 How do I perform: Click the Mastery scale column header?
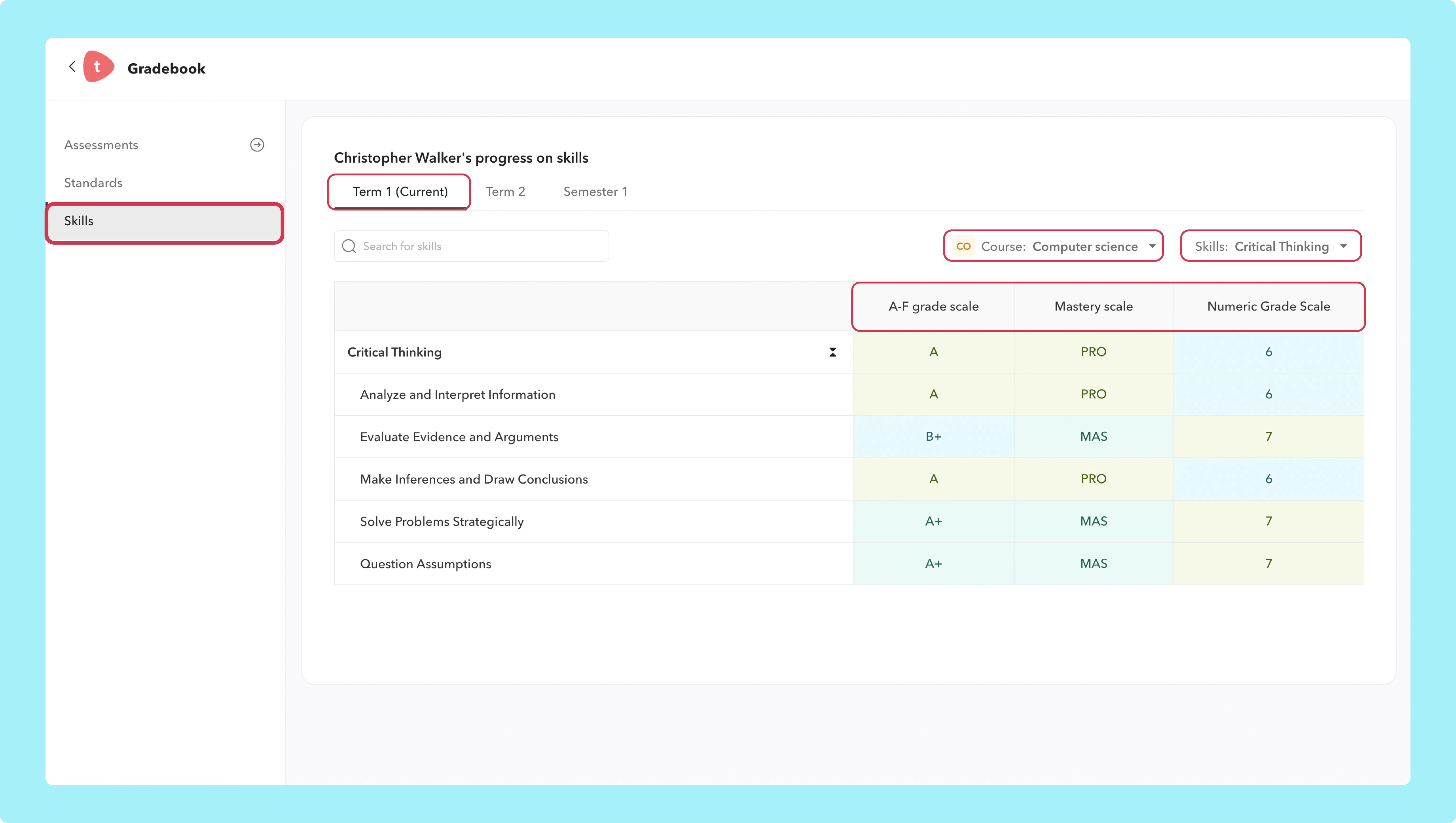click(x=1094, y=306)
